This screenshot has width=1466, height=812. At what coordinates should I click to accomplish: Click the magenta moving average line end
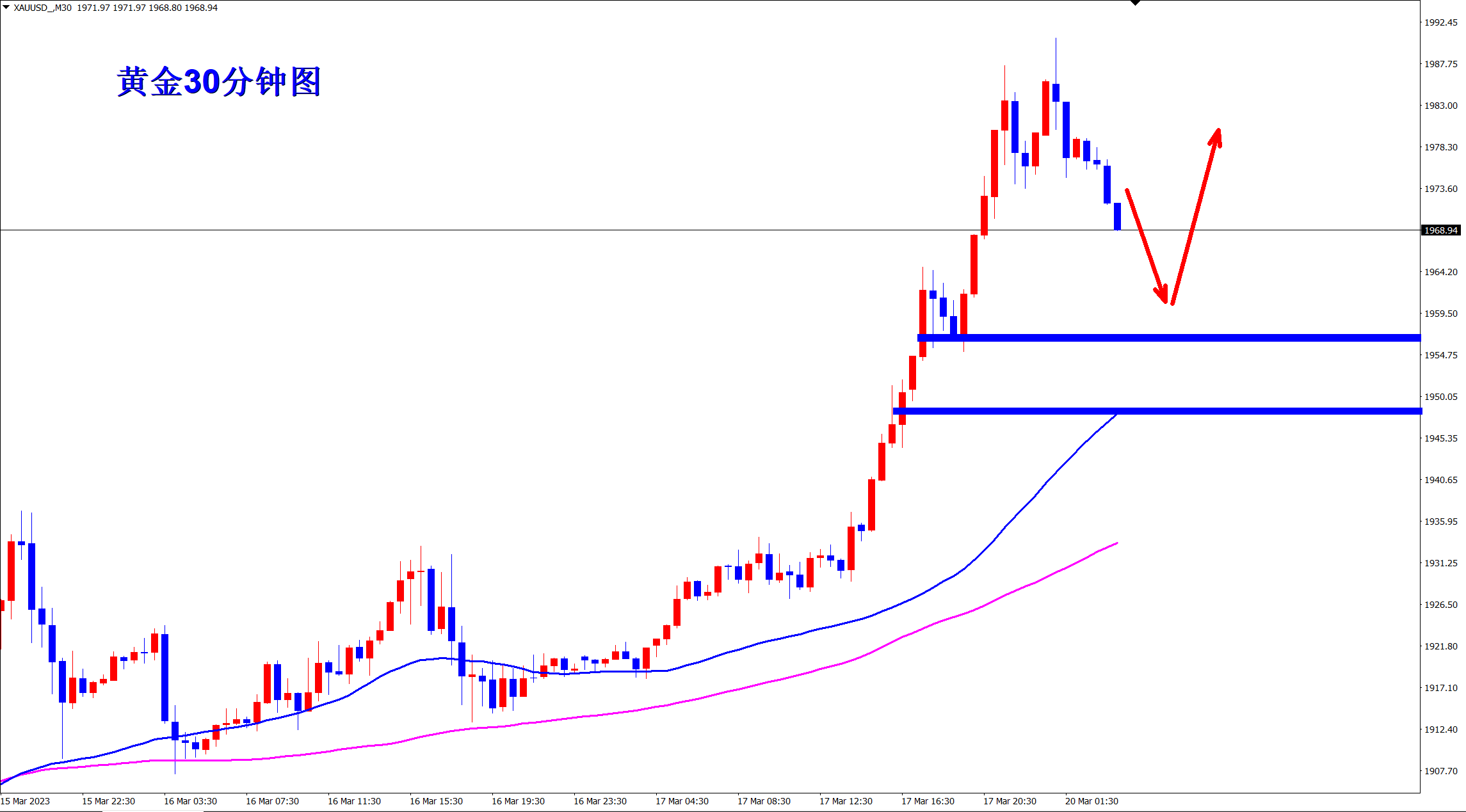point(1116,544)
